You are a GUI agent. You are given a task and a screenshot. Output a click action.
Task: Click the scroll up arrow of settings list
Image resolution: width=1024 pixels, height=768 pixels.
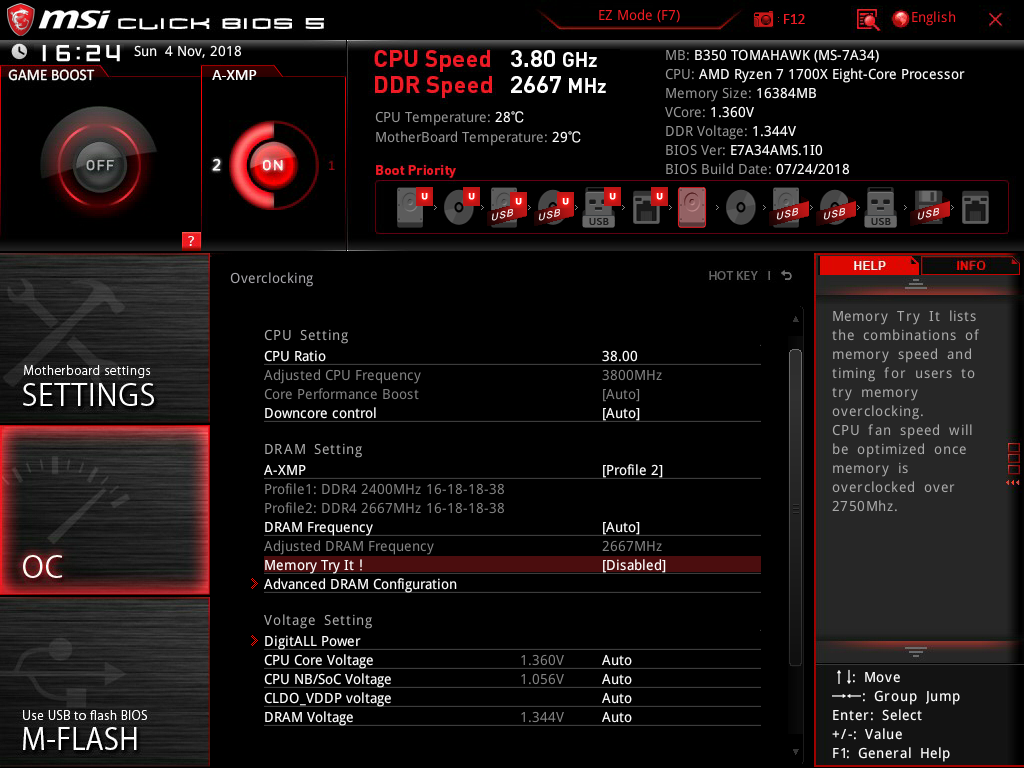(x=795, y=319)
